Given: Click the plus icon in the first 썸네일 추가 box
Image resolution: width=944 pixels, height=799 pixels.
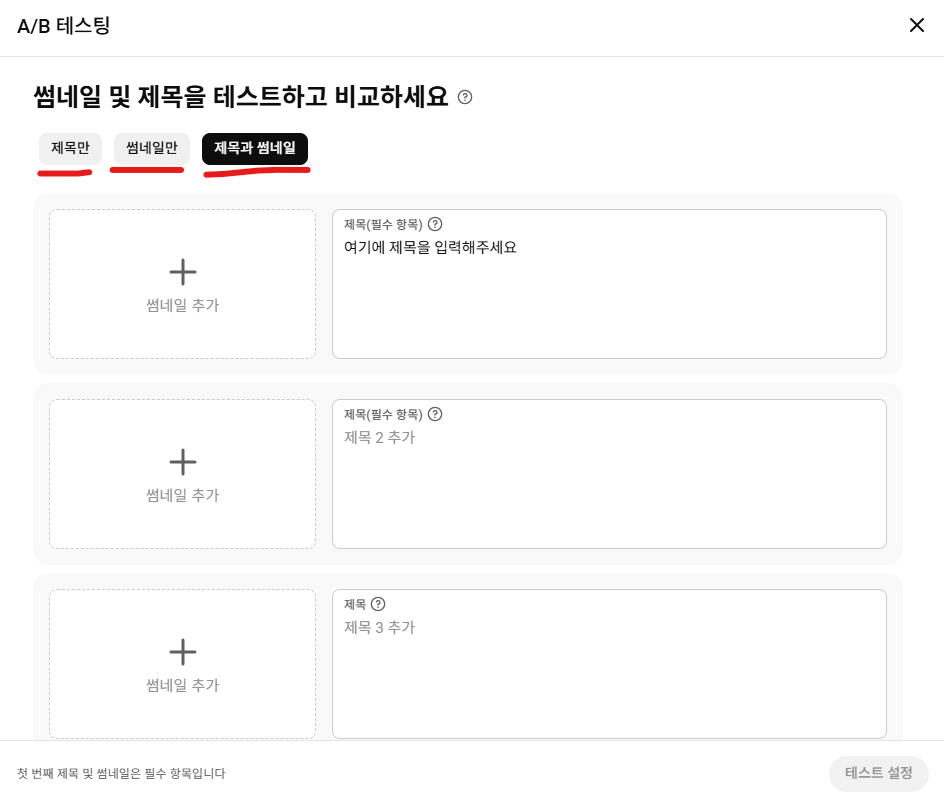Looking at the screenshot, I should [x=183, y=271].
